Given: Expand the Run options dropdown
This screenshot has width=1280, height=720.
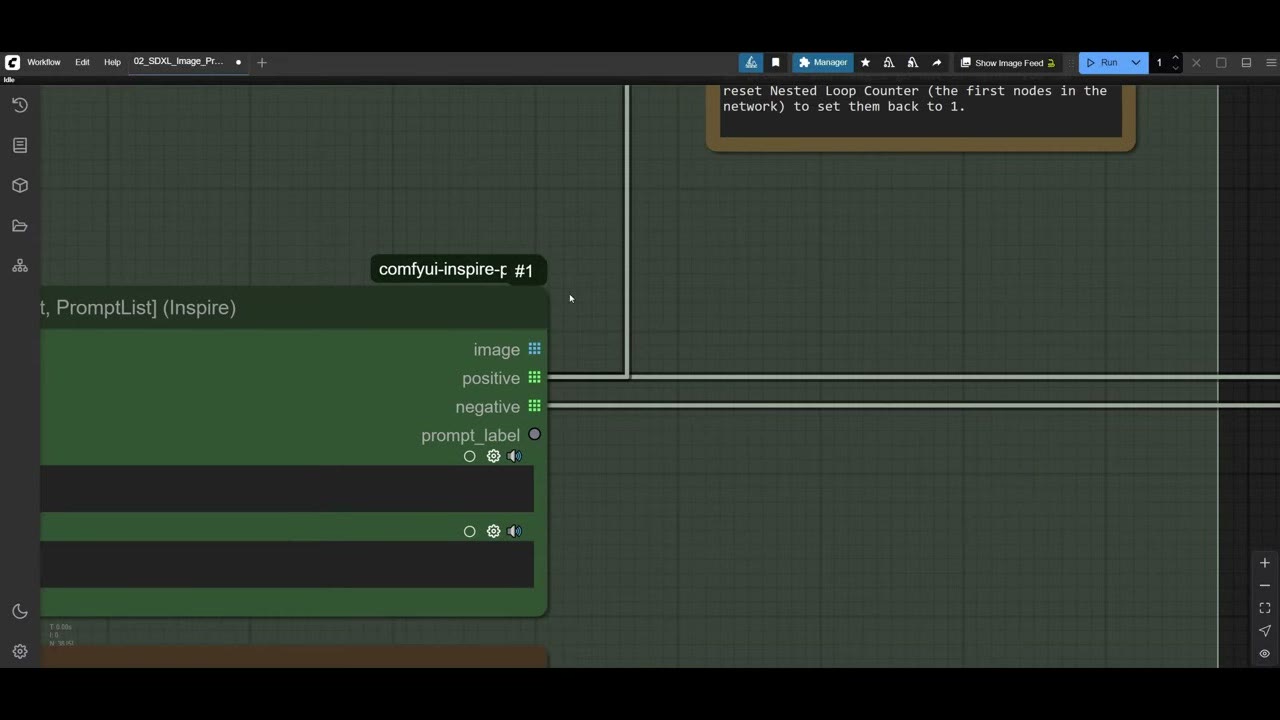Looking at the screenshot, I should point(1136,63).
